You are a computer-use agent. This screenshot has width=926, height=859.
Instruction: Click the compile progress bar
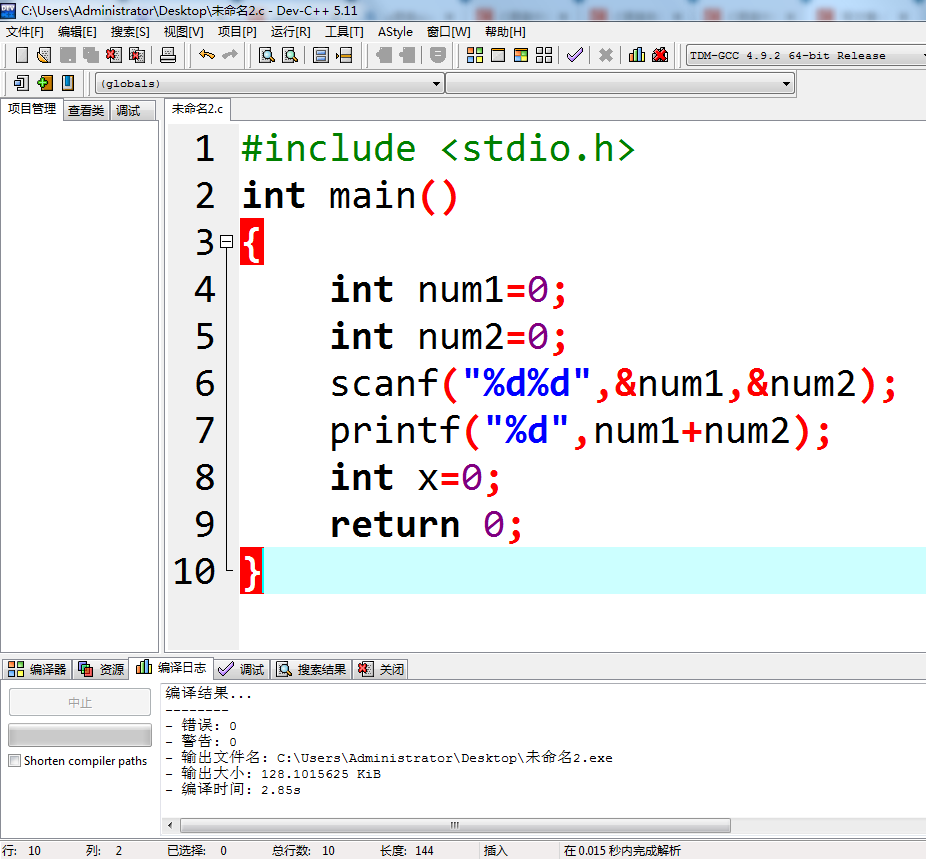tap(80, 736)
